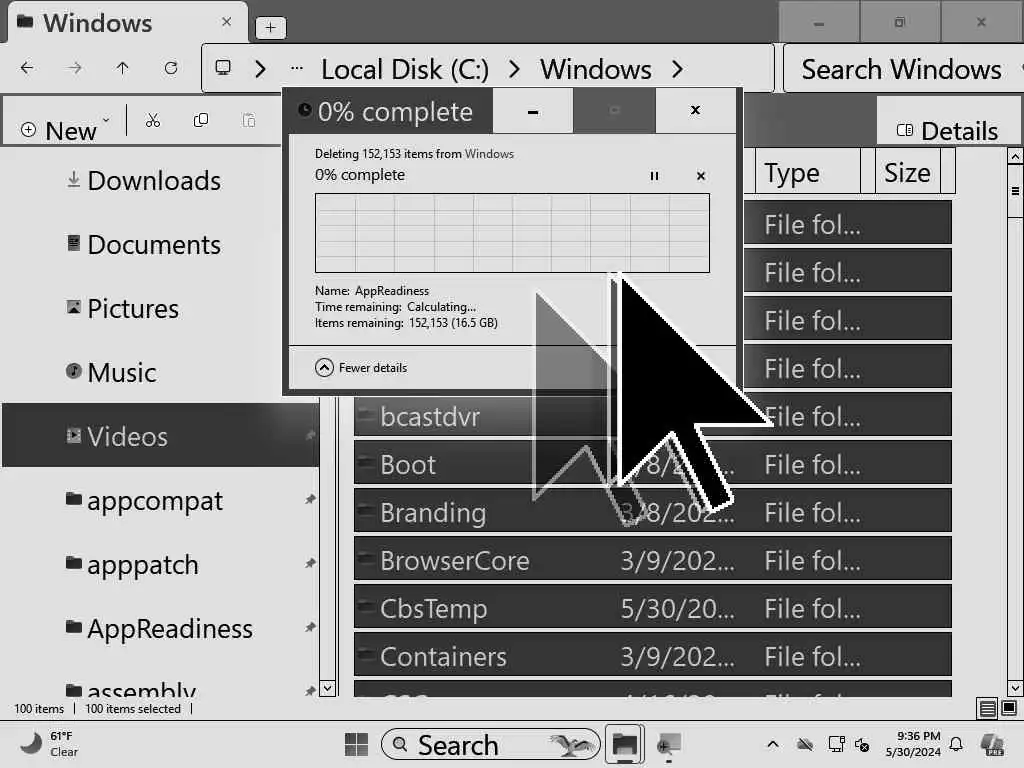This screenshot has width=1024, height=768.
Task: Click the muted volume tray icon
Action: click(x=862, y=744)
